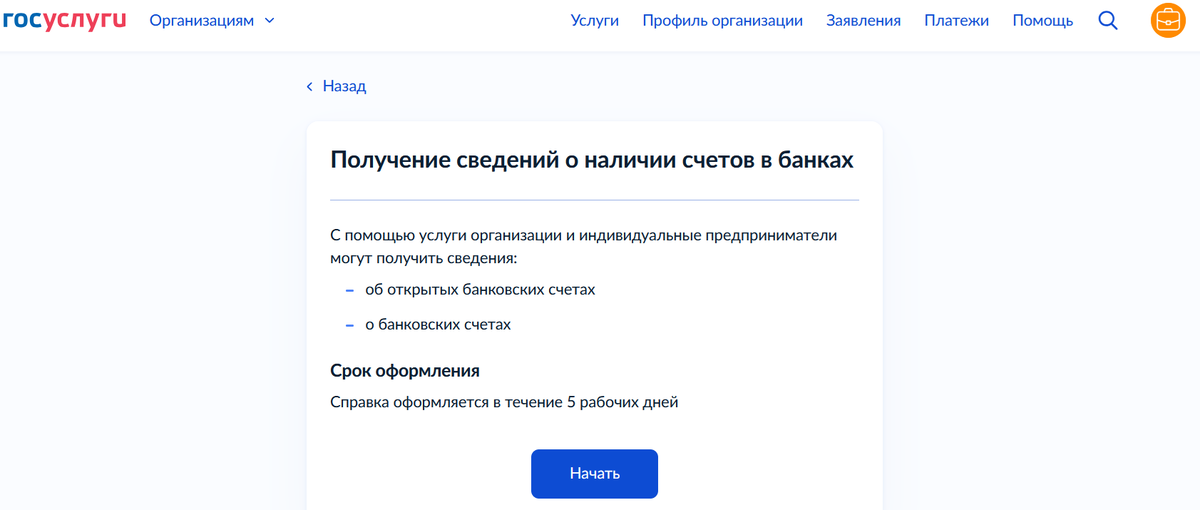The image size is (1200, 510).
Task: Select heading Получение сведений о наличии счетов в банках
Action: coord(592,160)
